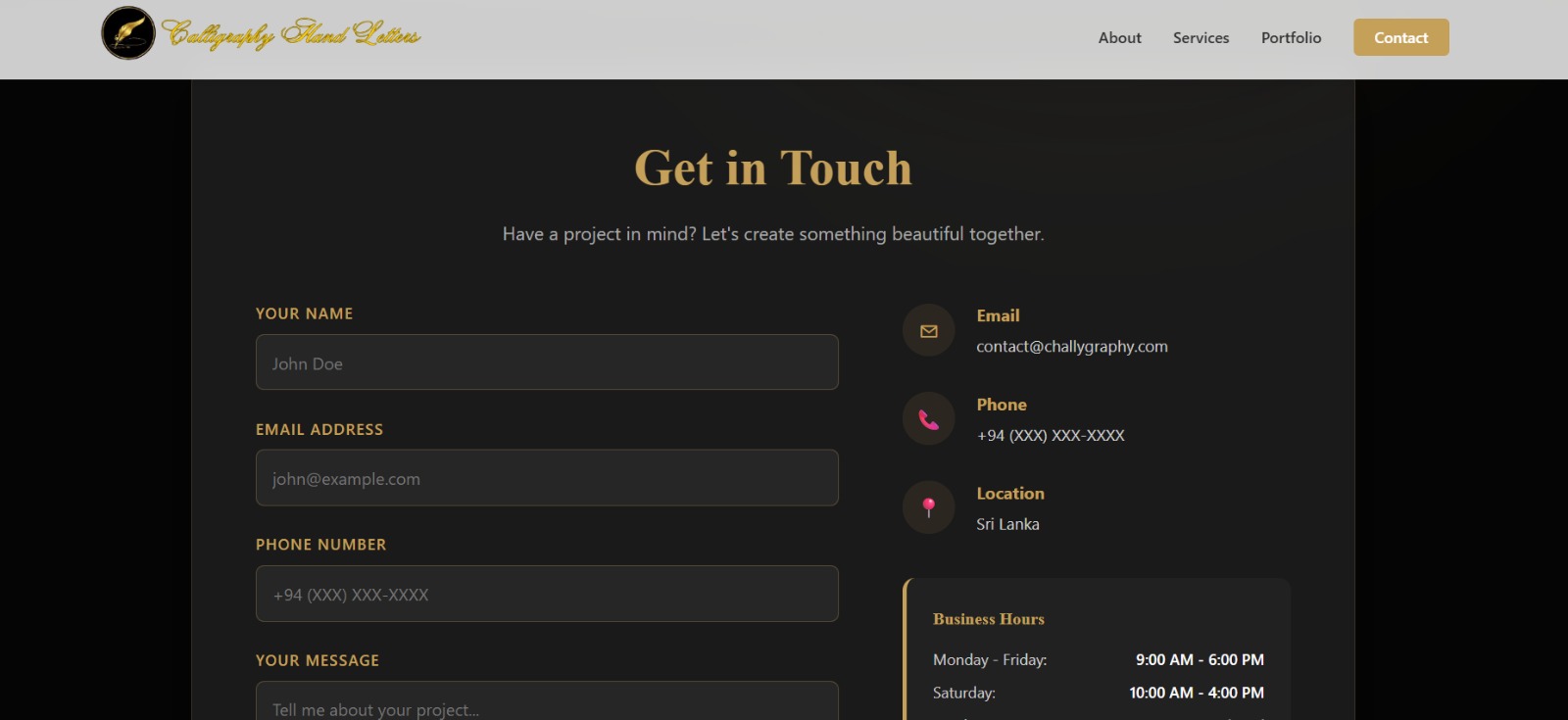Viewport: 1568px width, 720px height.
Task: Focus the Email Address input field
Action: coord(547,478)
